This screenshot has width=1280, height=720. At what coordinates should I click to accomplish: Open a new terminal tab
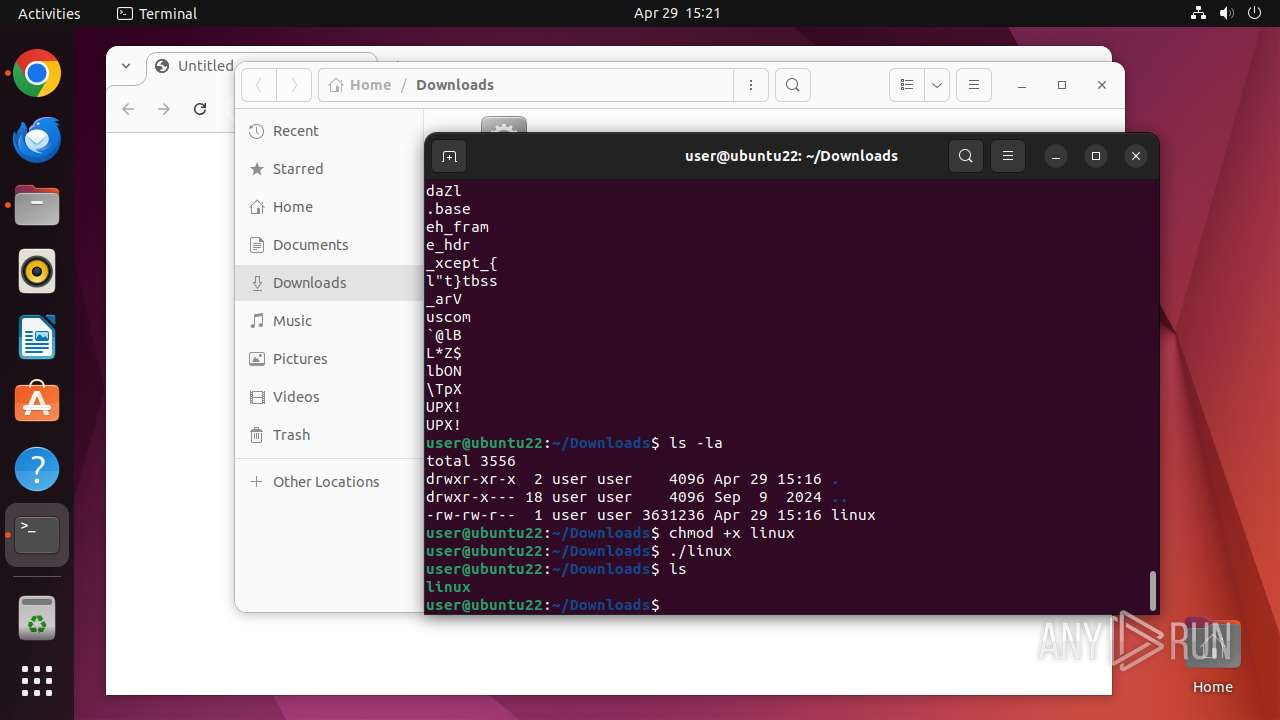tap(449, 156)
